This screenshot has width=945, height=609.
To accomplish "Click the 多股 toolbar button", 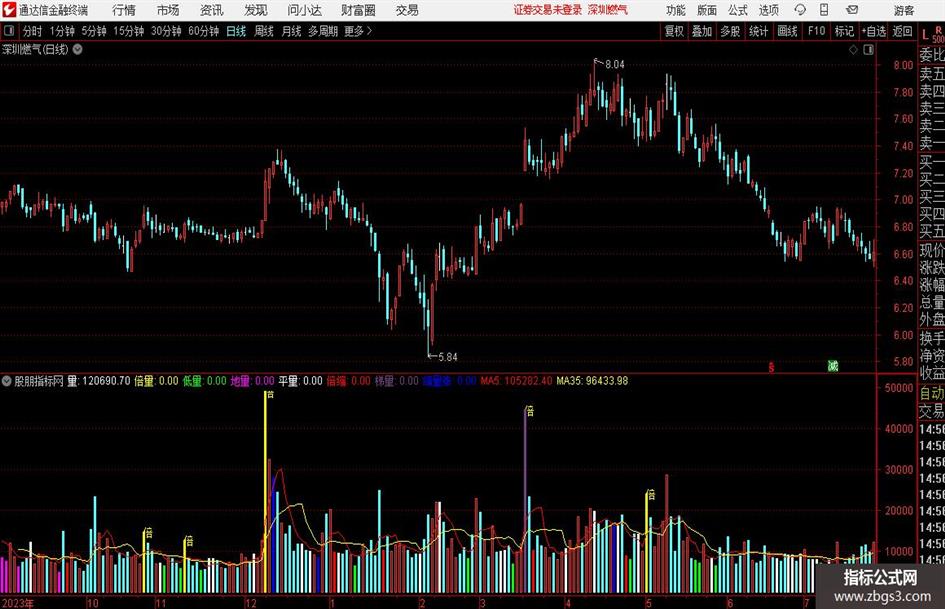I will coord(730,31).
